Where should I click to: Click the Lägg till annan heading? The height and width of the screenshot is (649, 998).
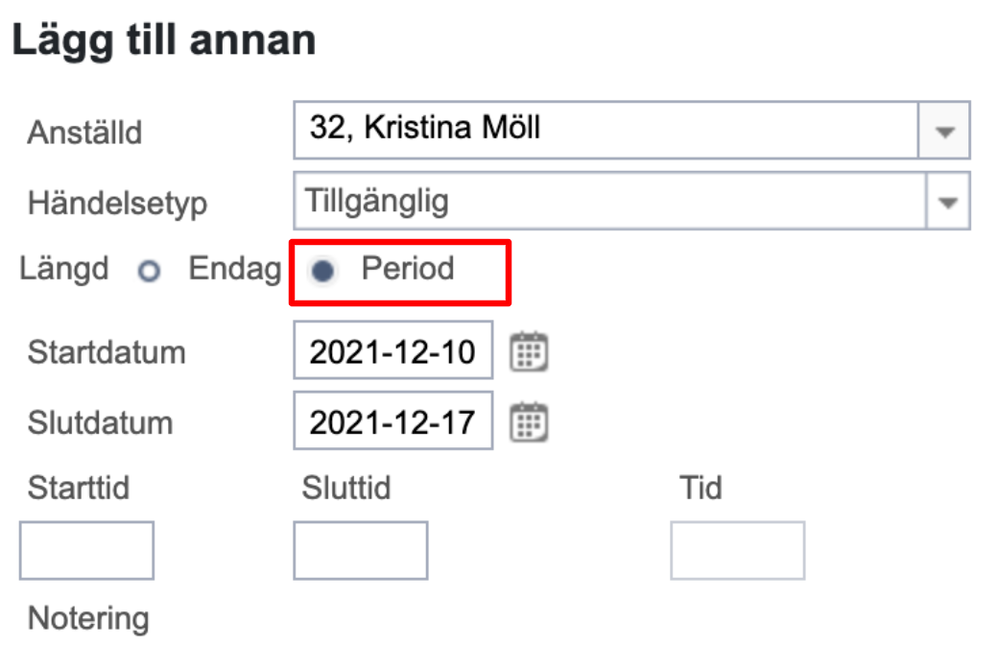[x=164, y=42]
